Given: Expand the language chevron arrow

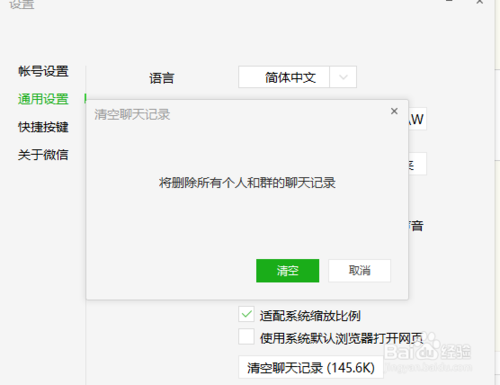Looking at the screenshot, I should tap(343, 77).
